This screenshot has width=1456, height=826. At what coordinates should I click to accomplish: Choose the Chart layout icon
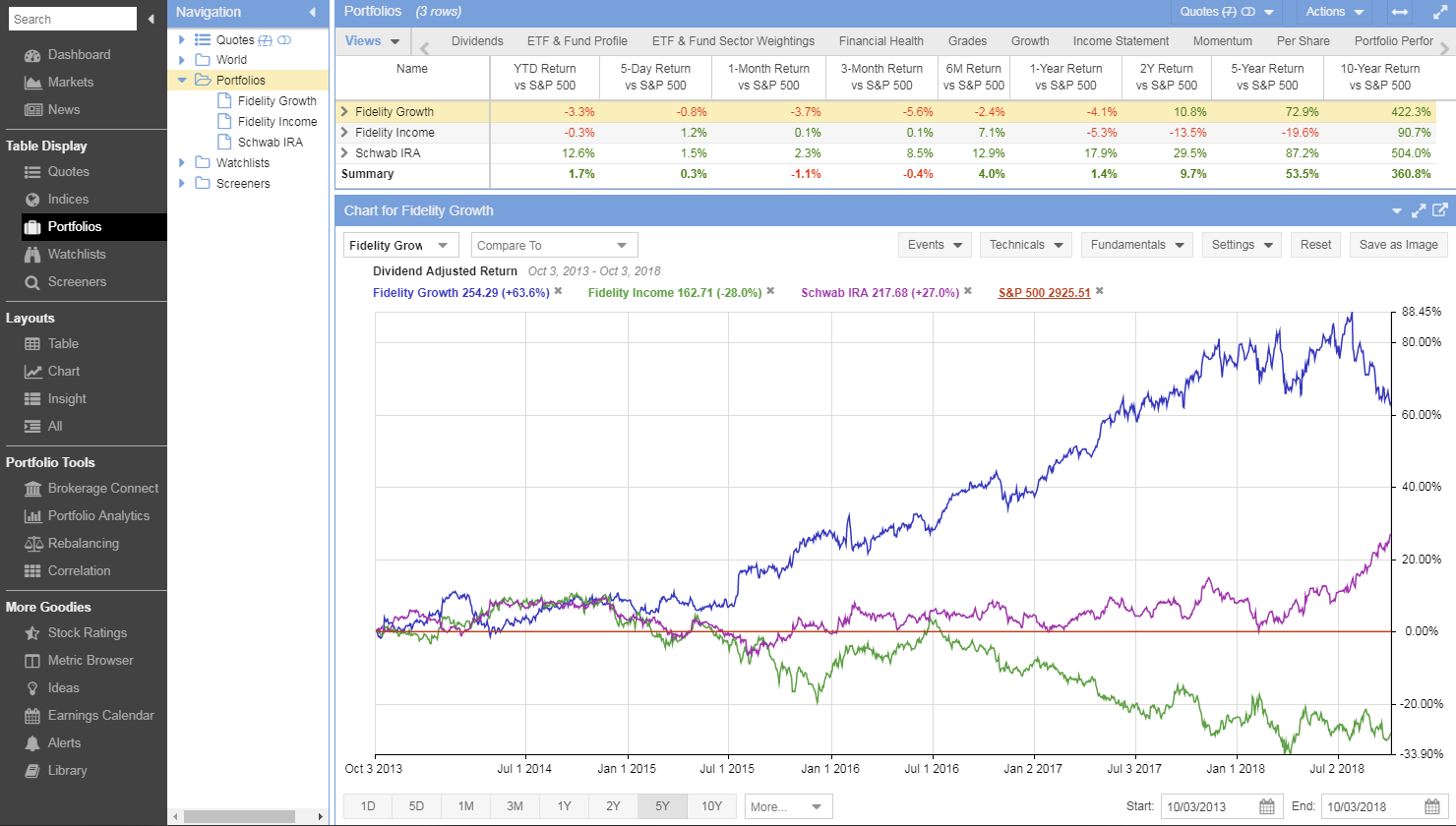(x=31, y=372)
